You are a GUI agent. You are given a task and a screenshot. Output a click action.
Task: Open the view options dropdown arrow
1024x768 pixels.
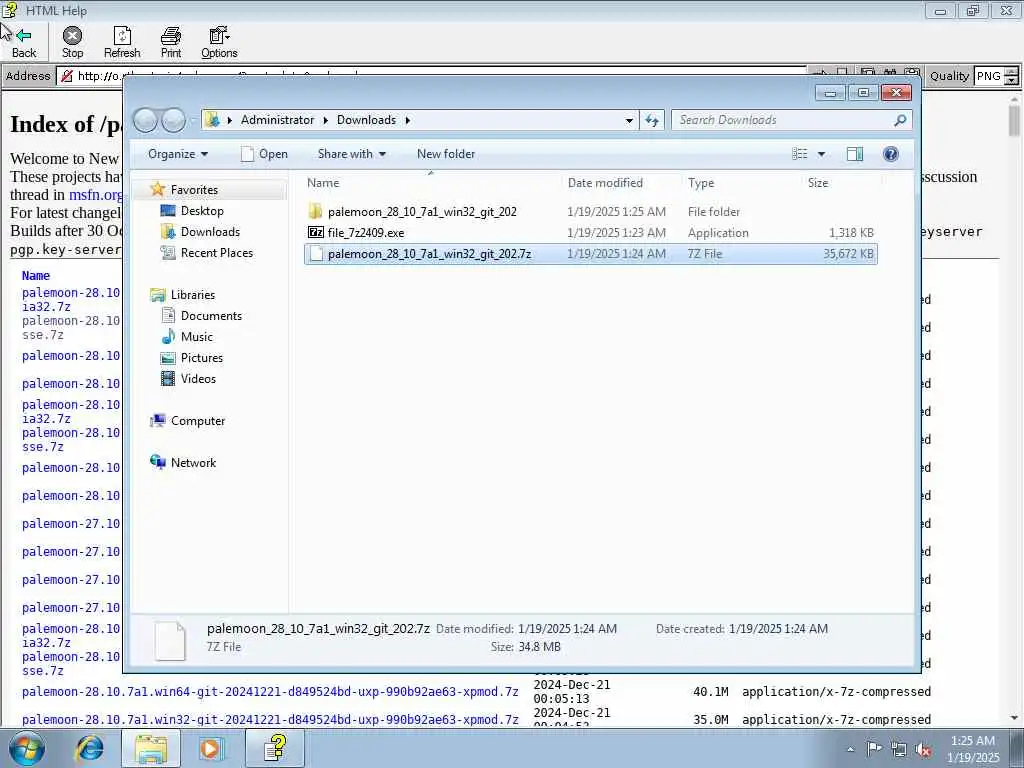click(x=822, y=154)
